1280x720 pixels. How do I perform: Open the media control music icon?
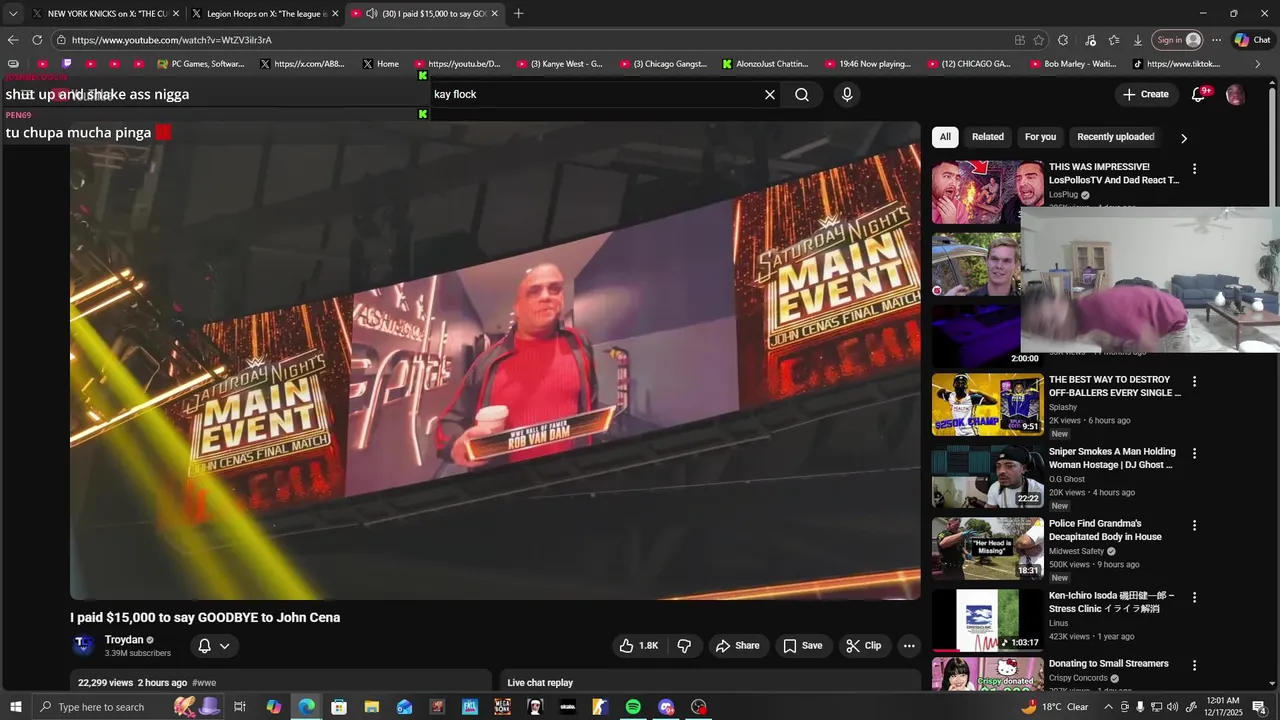(1090, 40)
